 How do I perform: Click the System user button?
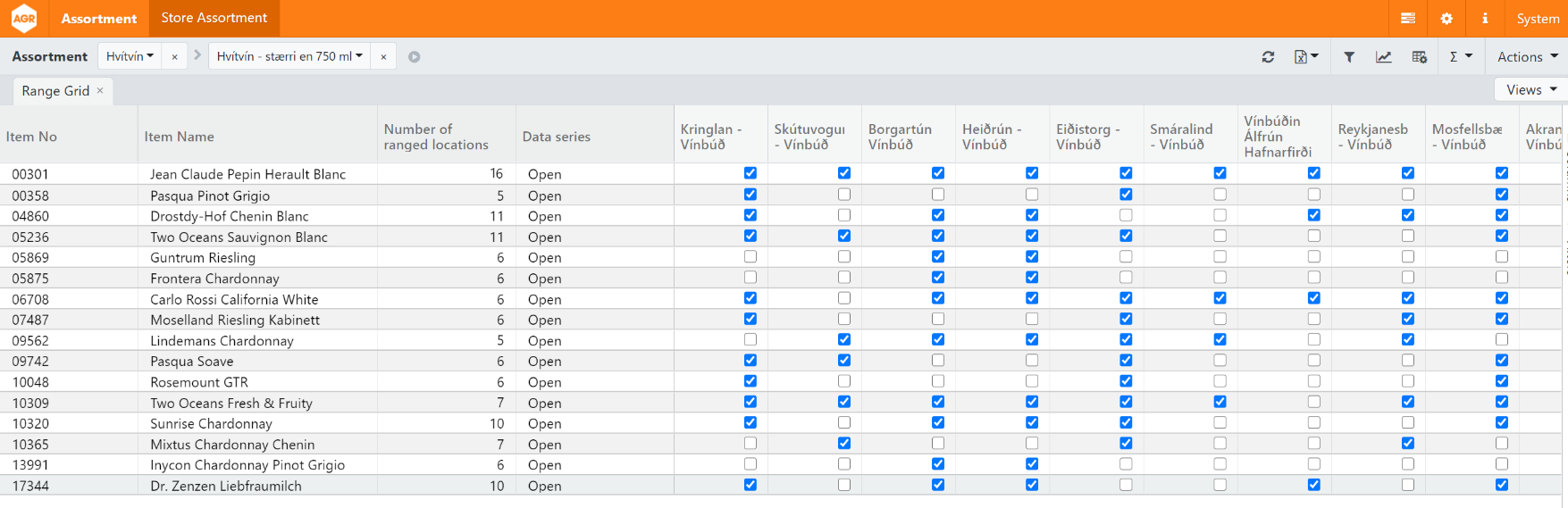[1538, 19]
